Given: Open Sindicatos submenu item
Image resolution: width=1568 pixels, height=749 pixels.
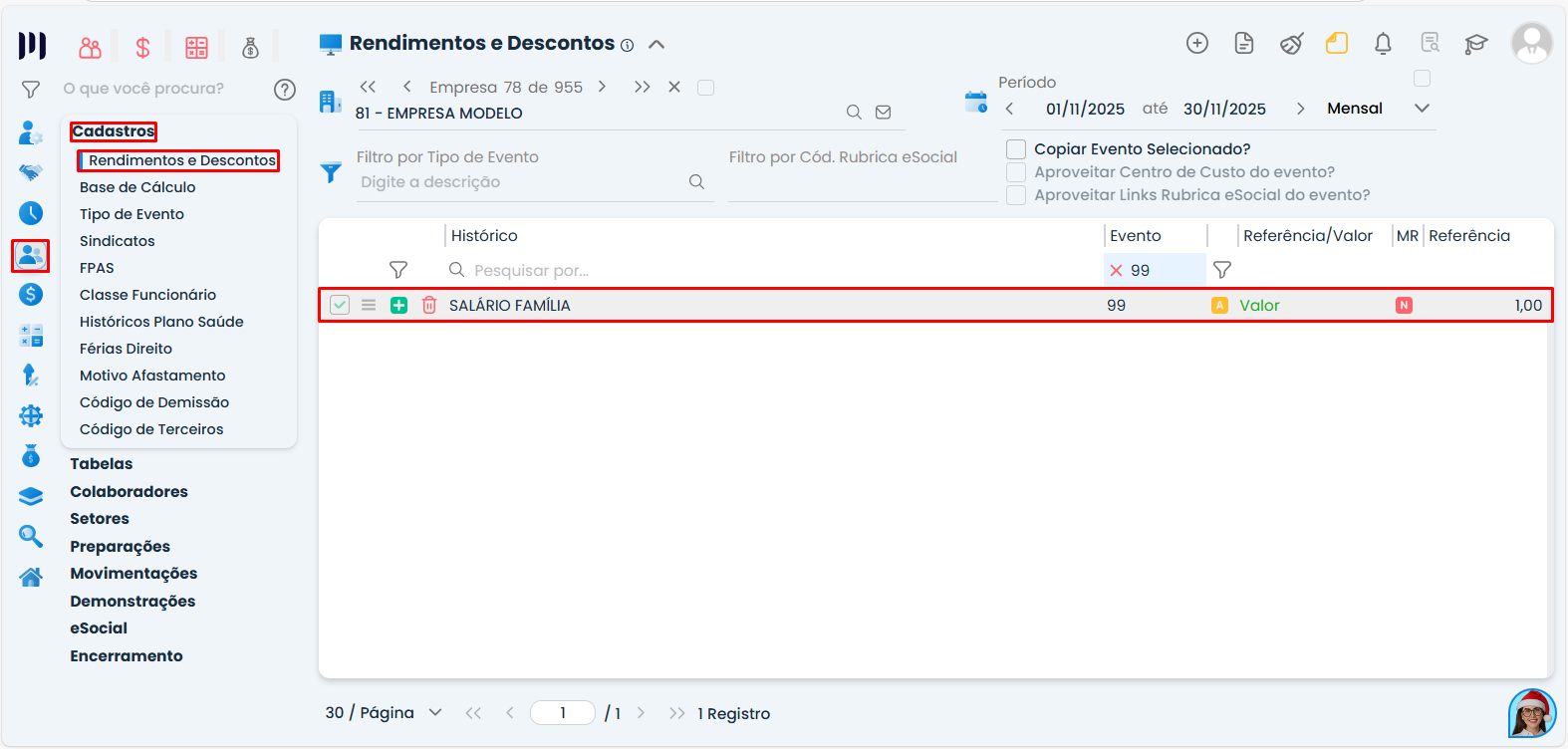Looking at the screenshot, I should pos(118,241).
